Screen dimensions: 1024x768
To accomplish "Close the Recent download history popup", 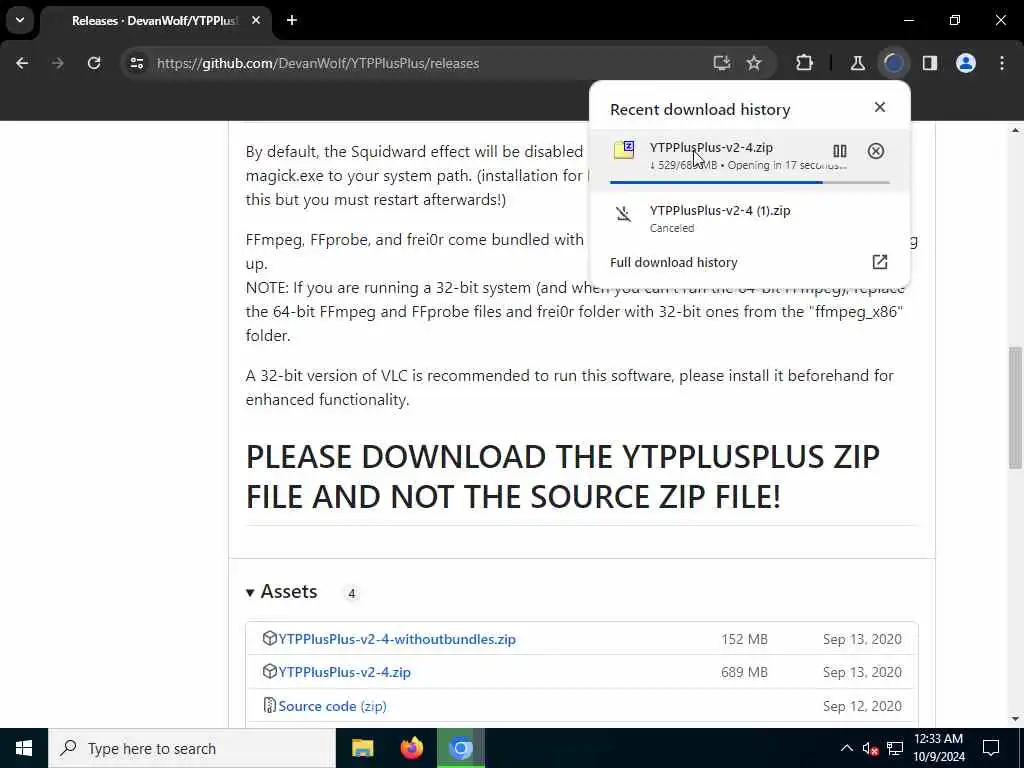I will click(x=880, y=107).
